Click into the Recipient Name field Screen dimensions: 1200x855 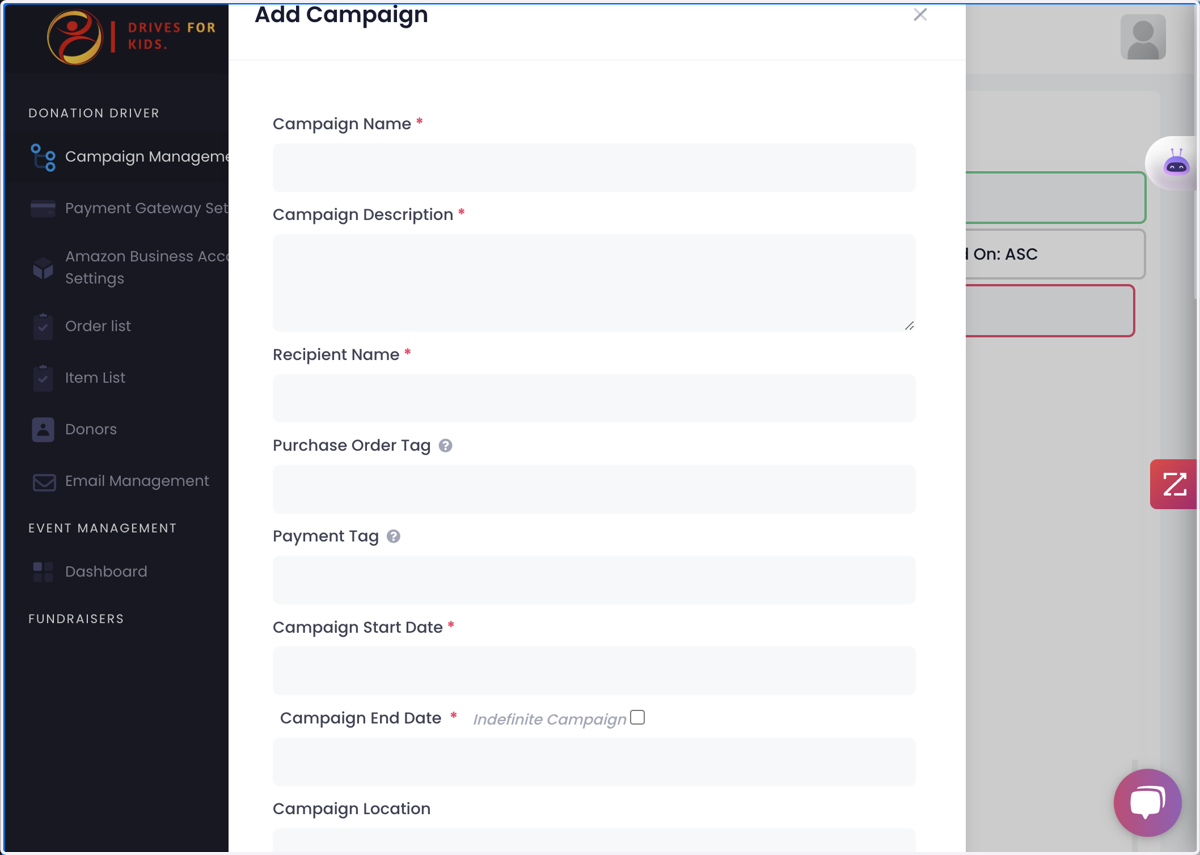click(594, 398)
